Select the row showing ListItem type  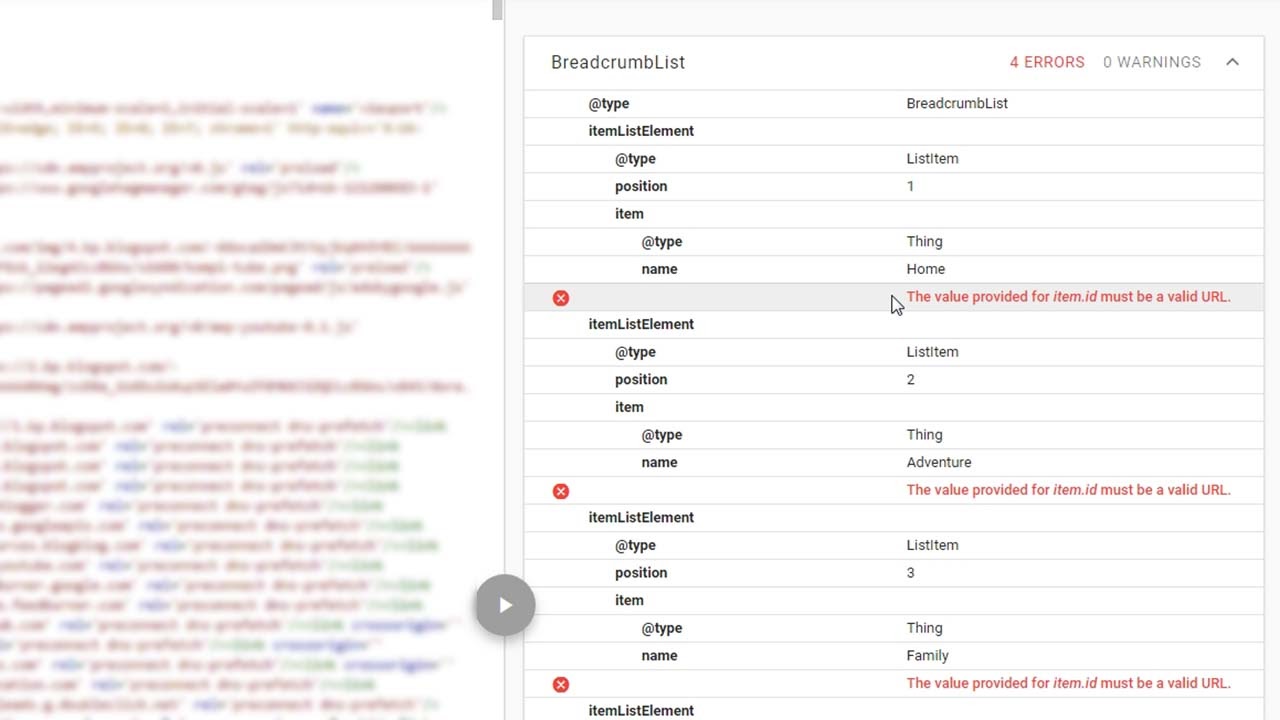pos(931,158)
